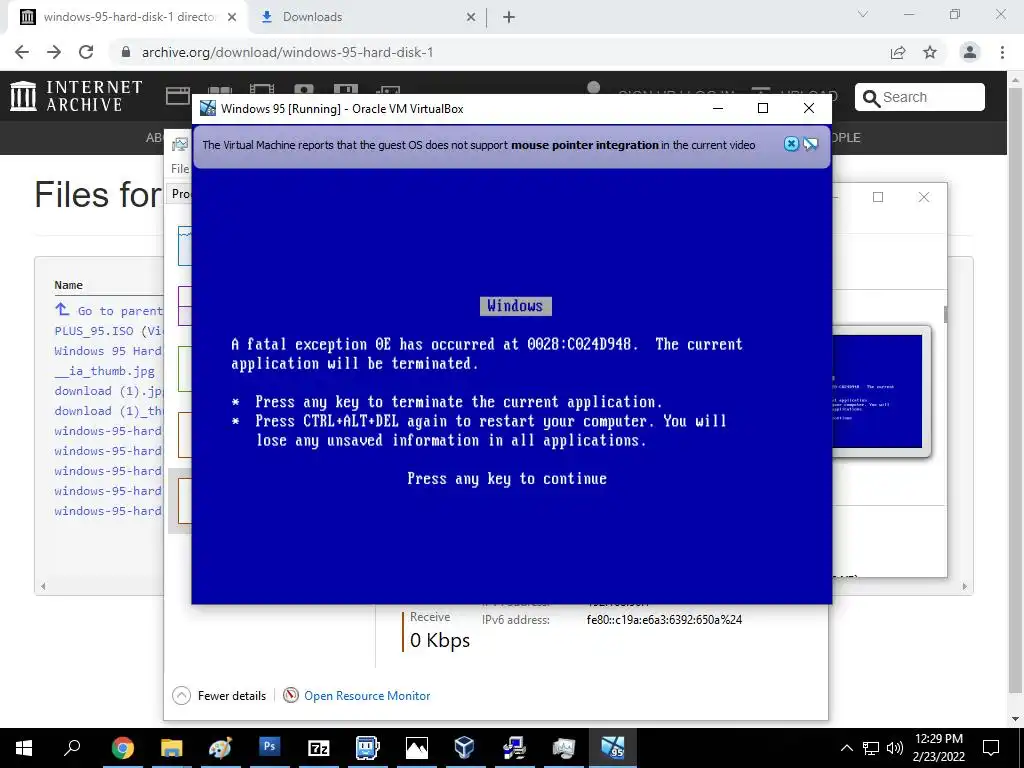Open VirtualBox Manager cube icon in taskbar

(465, 747)
